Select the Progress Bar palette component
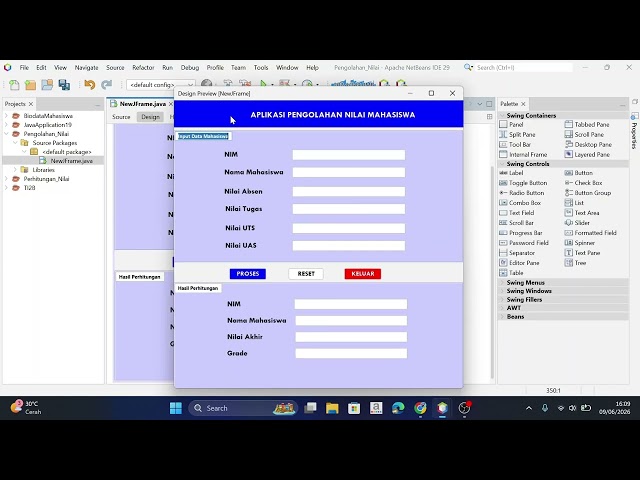 (x=521, y=233)
